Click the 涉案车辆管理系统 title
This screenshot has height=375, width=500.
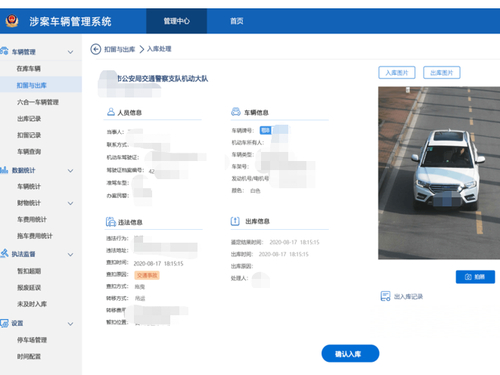tap(70, 21)
